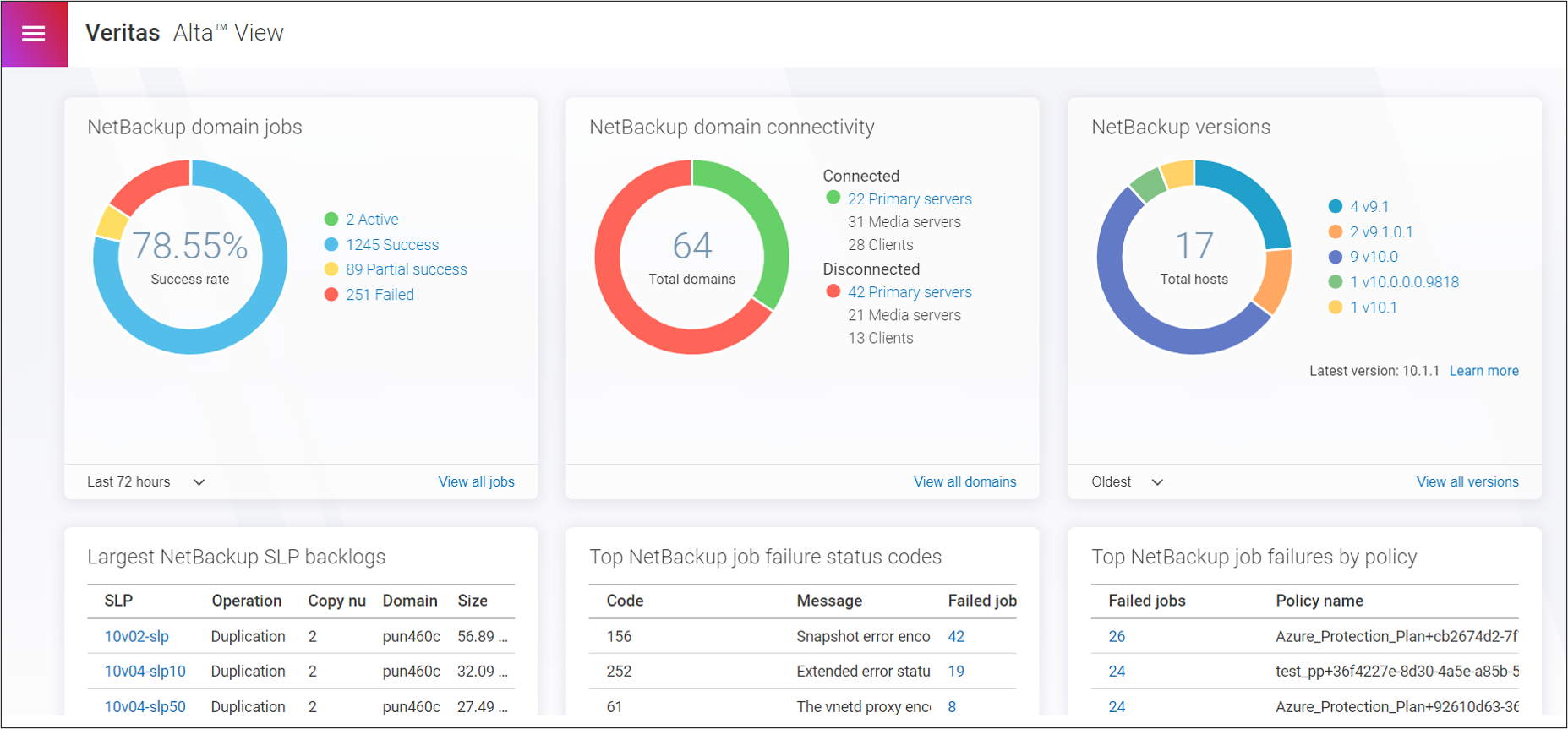
Task: Click the Snapshot error message cell
Action: tap(863, 637)
